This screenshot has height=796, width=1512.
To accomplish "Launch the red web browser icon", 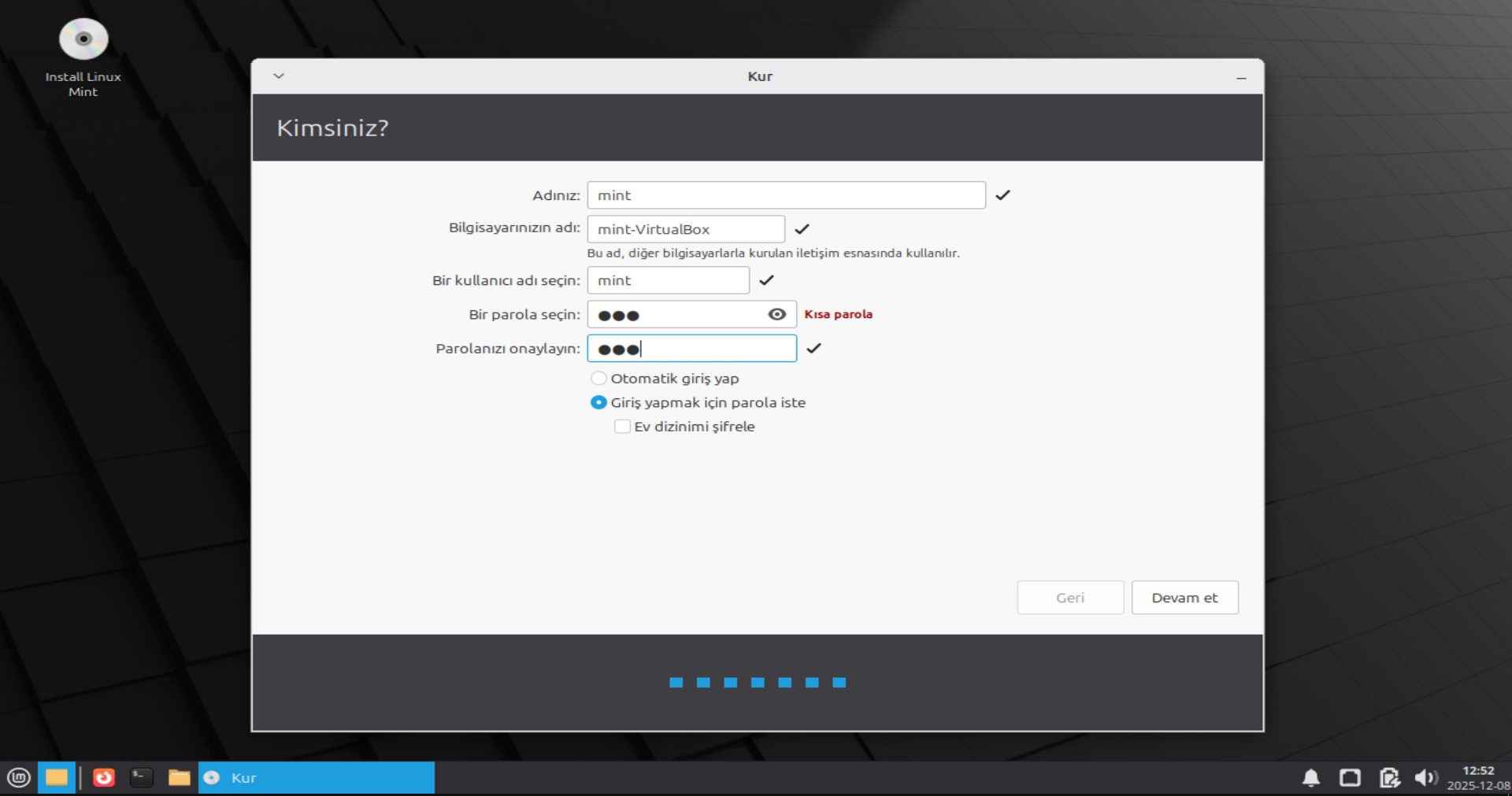I will pos(104,778).
